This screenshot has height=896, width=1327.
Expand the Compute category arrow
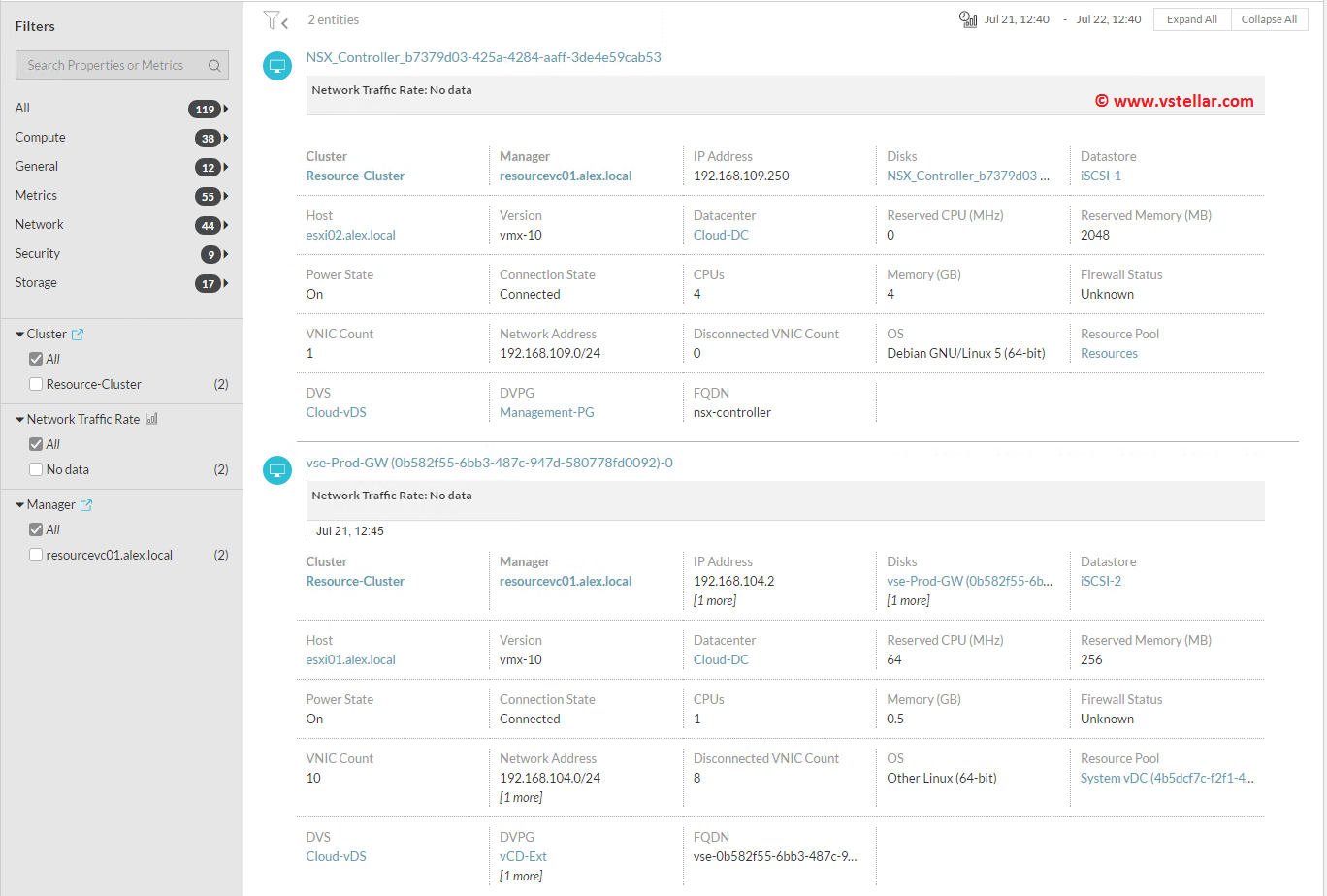(226, 138)
